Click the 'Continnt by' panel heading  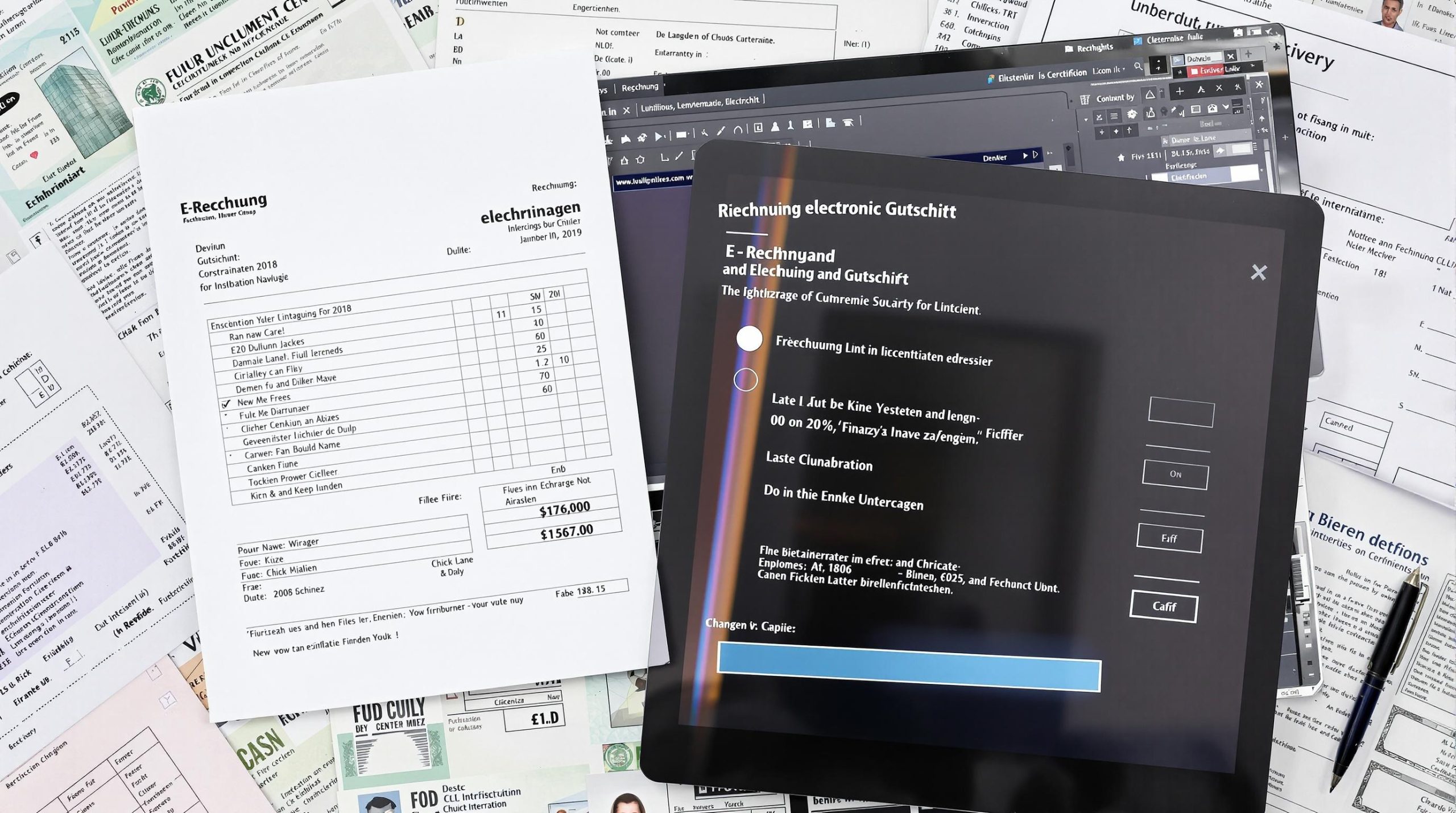tap(1115, 98)
